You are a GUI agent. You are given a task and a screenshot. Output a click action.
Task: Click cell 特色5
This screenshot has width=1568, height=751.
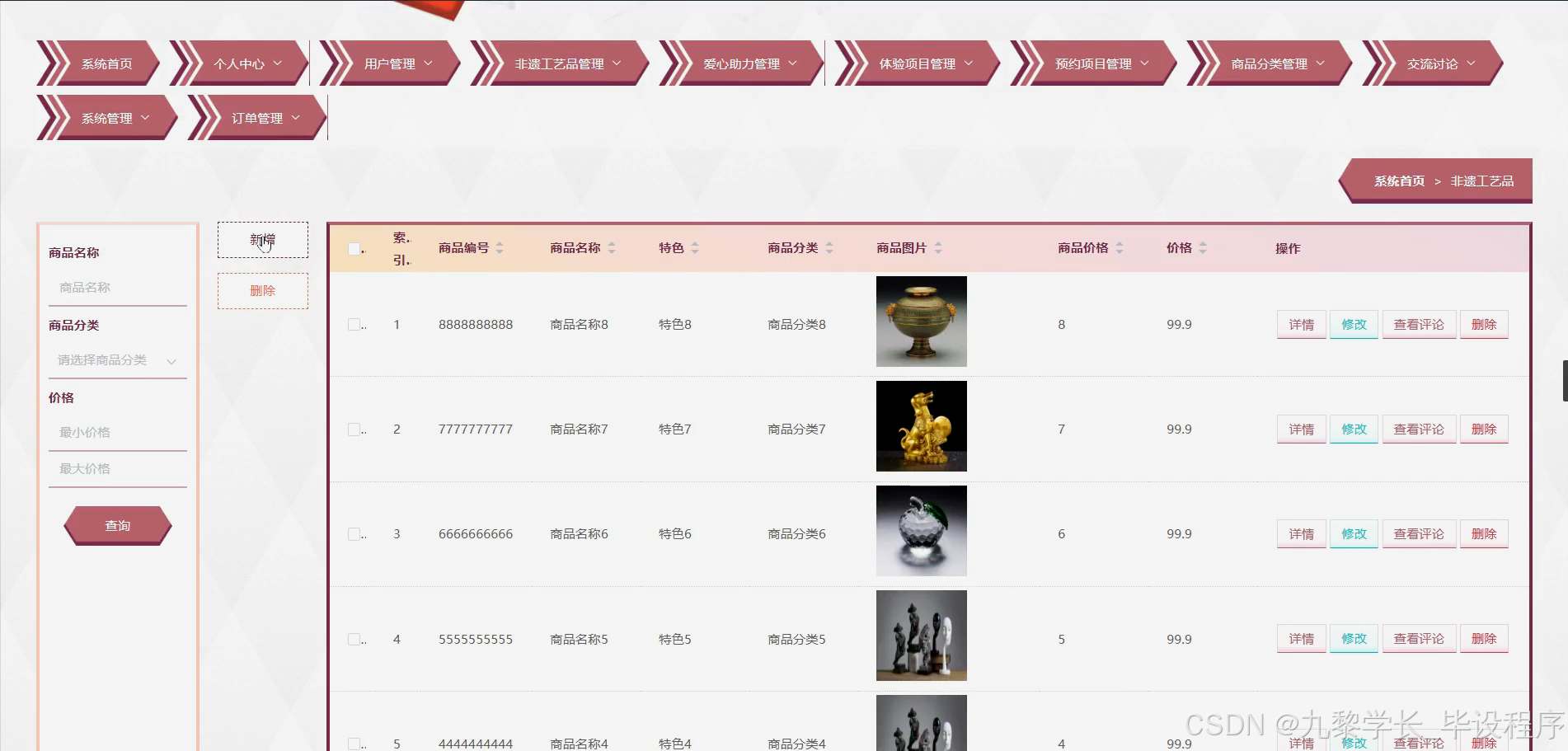[x=675, y=639]
